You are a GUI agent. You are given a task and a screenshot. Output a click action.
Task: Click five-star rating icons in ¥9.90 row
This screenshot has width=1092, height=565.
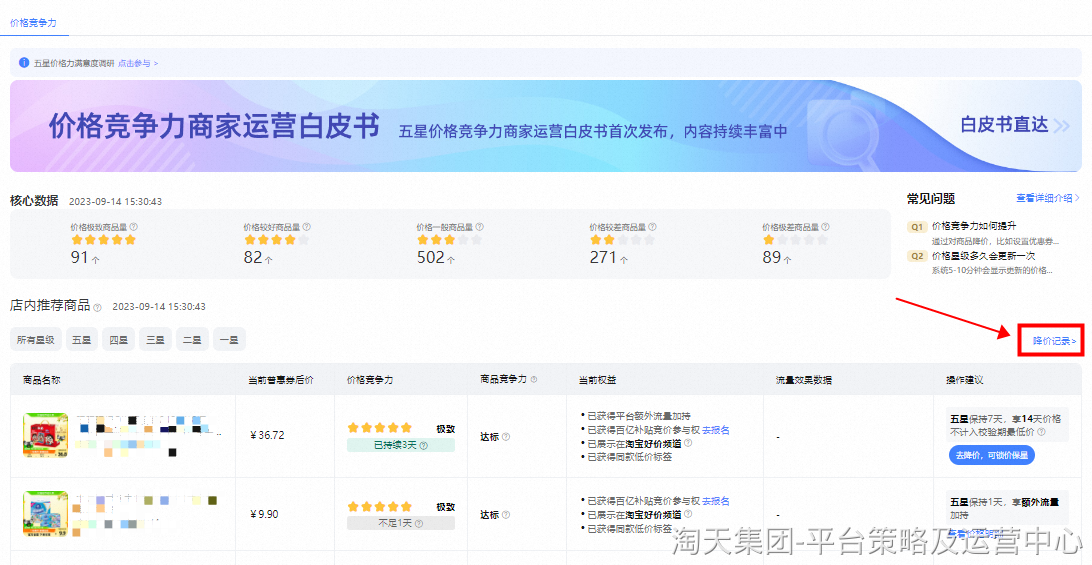pyautogui.click(x=380, y=506)
